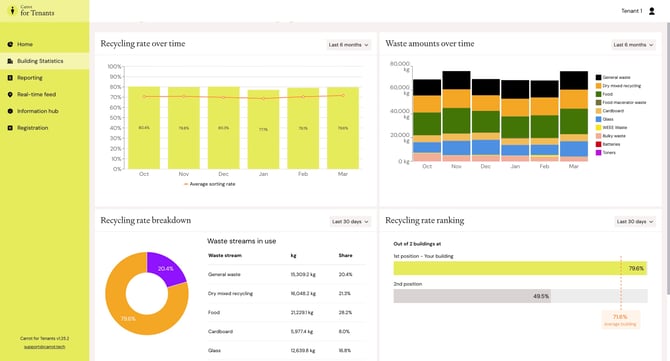The image size is (670, 361).
Task: Click the 2nd position 49.5% ranking bar
Action: point(472,296)
